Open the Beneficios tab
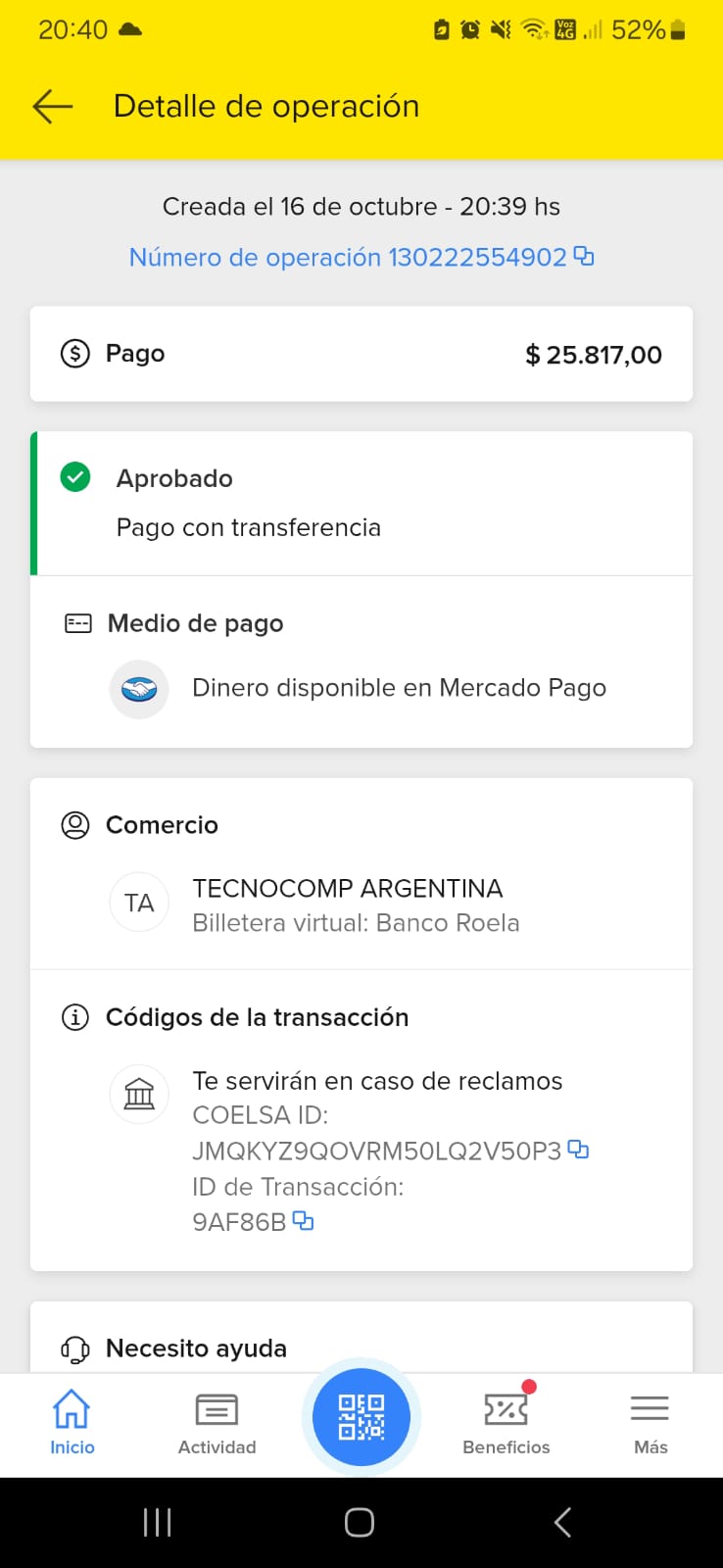 pos(506,1423)
